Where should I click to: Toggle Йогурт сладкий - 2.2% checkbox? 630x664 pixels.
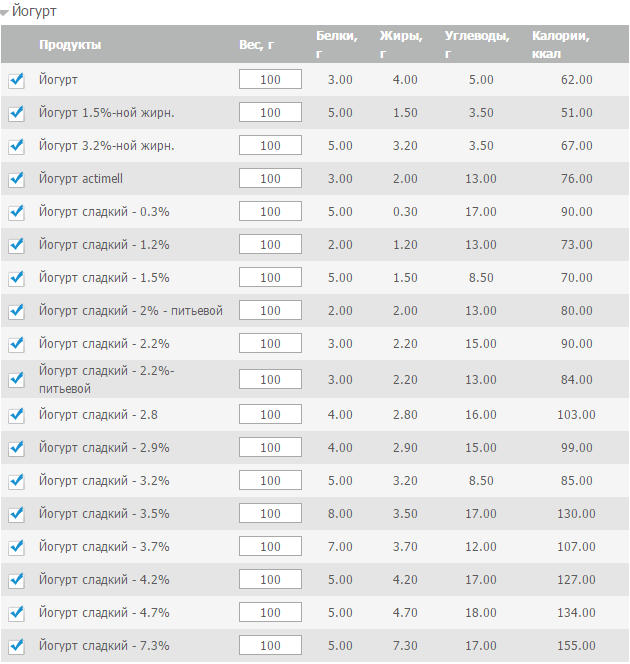tap(16, 344)
